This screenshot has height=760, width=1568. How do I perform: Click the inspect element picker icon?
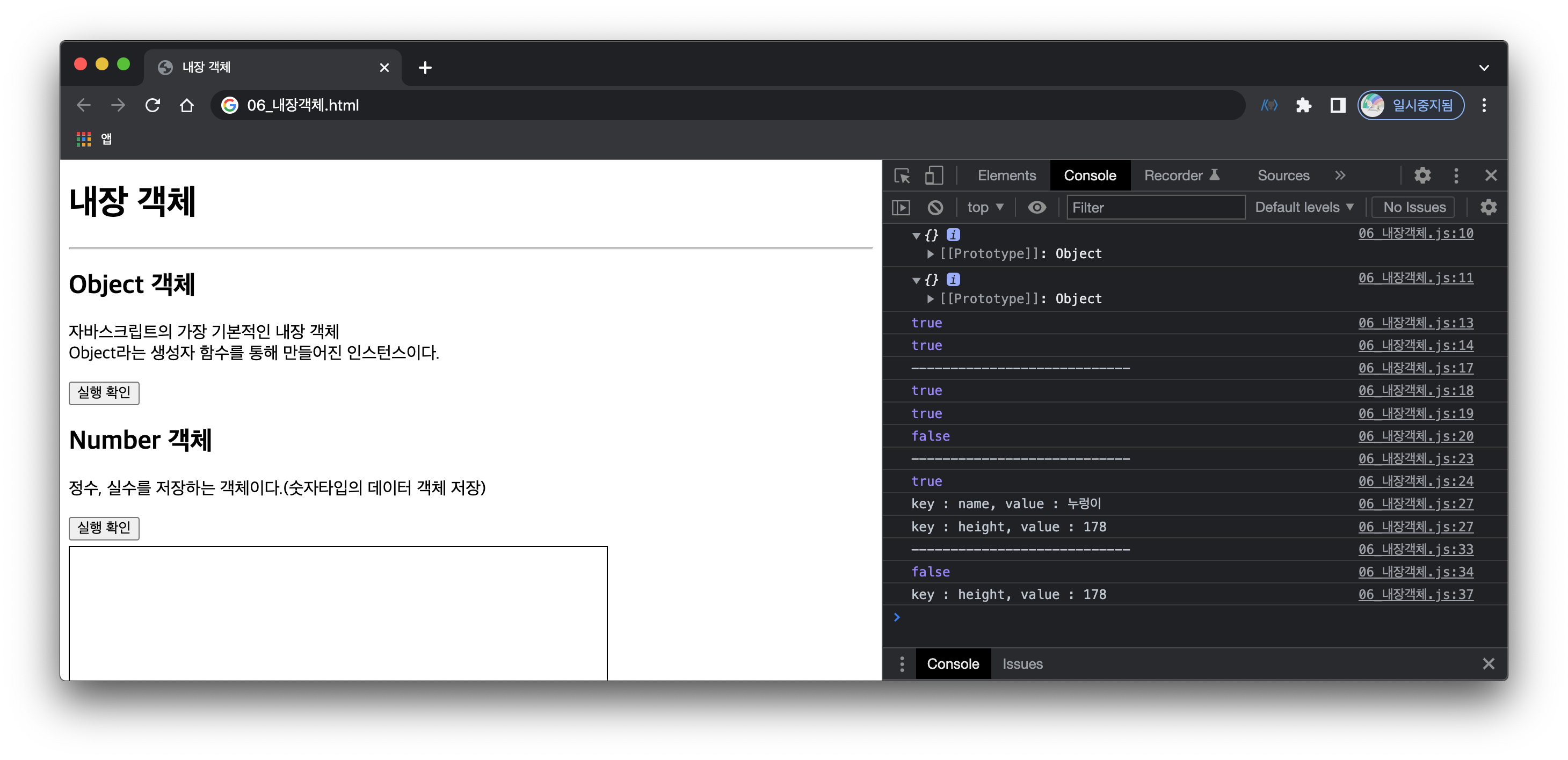click(x=902, y=176)
